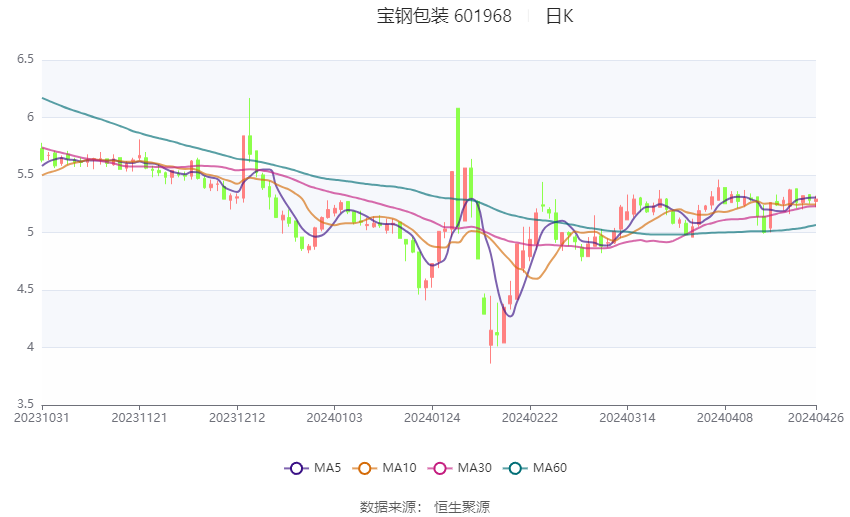This screenshot has height=517, width=850.
Task: Click y-axis value 5
Action: [30, 232]
